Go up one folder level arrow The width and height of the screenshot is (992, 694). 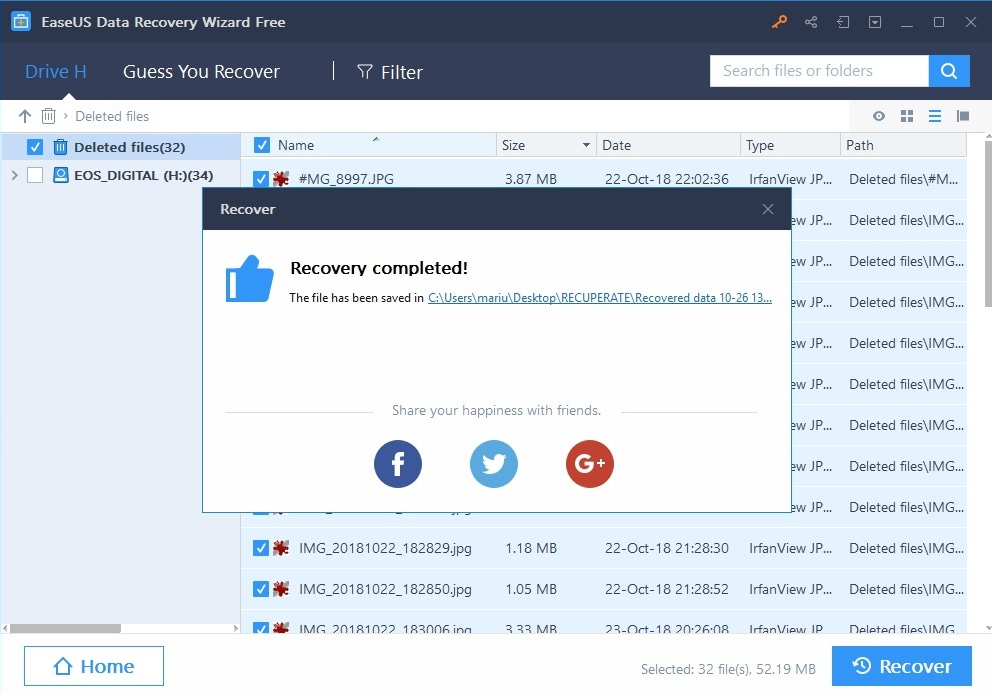coord(25,116)
